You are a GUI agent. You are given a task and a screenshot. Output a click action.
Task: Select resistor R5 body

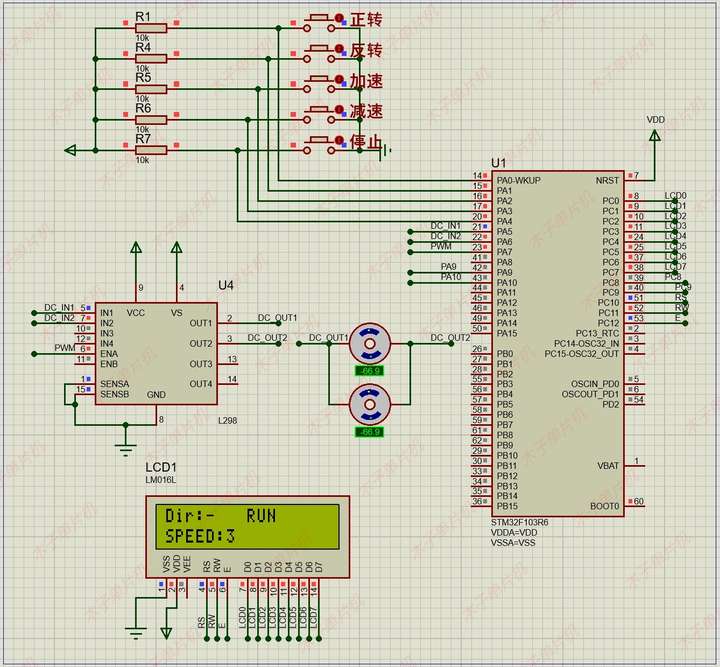click(x=151, y=89)
